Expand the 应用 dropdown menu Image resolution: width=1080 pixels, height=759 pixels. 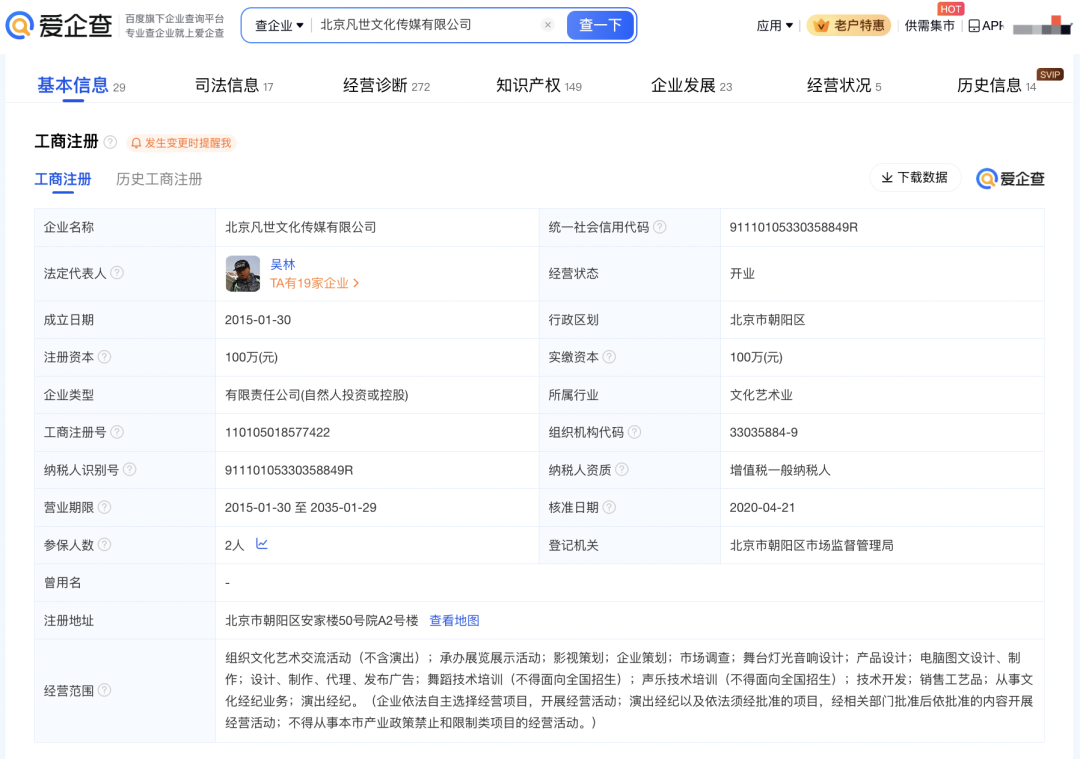point(774,26)
